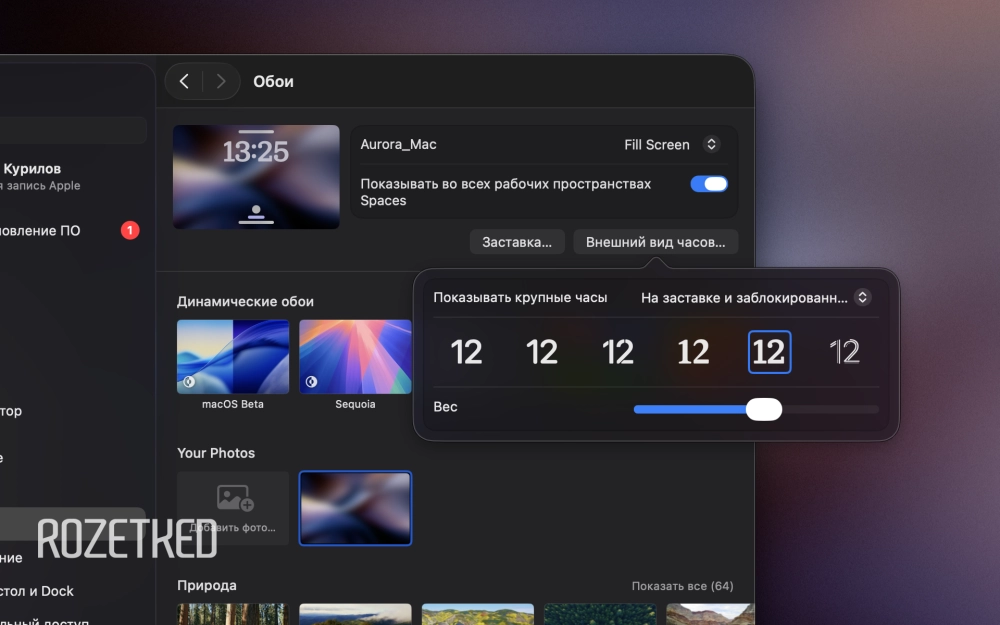1000x625 pixels.
Task: Select the Sequoia dynamic wallpaper
Action: tap(355, 357)
